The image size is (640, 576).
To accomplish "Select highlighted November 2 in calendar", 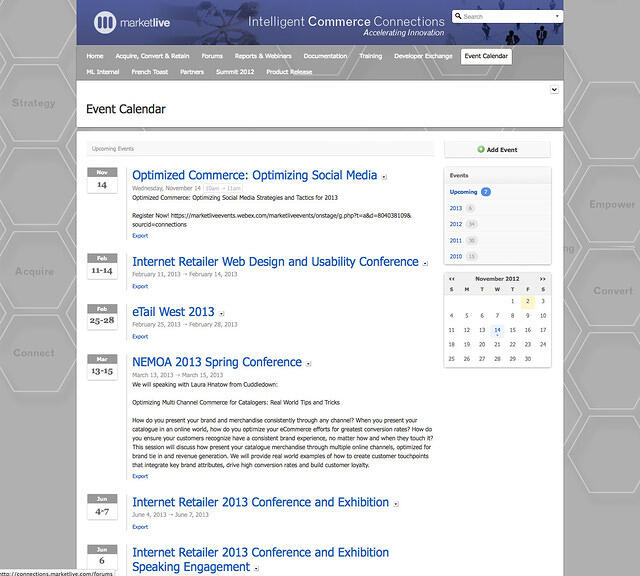I will [x=528, y=301].
